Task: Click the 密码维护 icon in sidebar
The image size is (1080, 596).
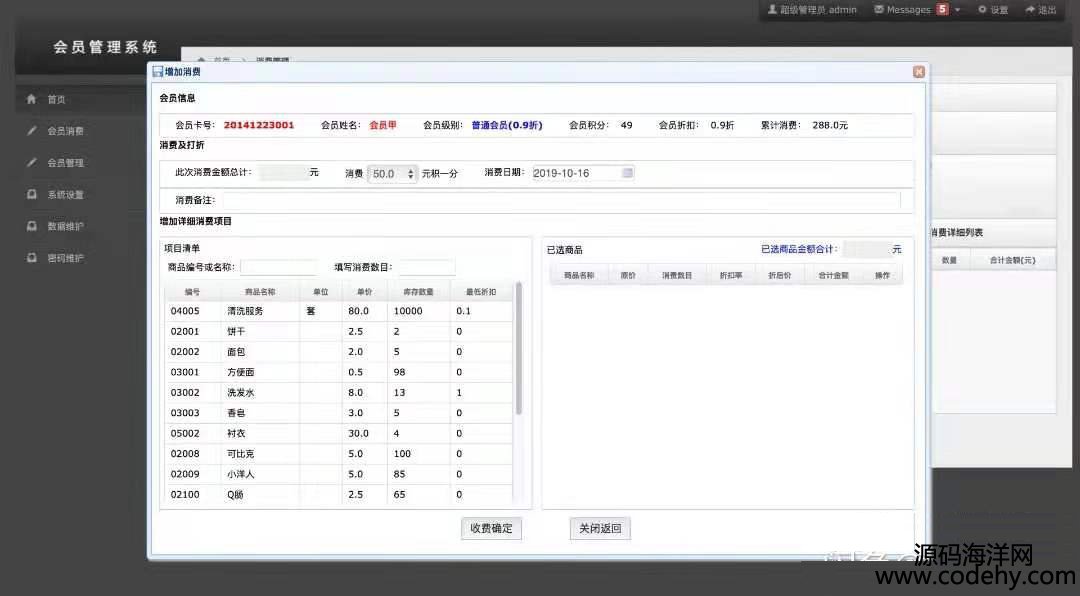Action: click(32, 258)
